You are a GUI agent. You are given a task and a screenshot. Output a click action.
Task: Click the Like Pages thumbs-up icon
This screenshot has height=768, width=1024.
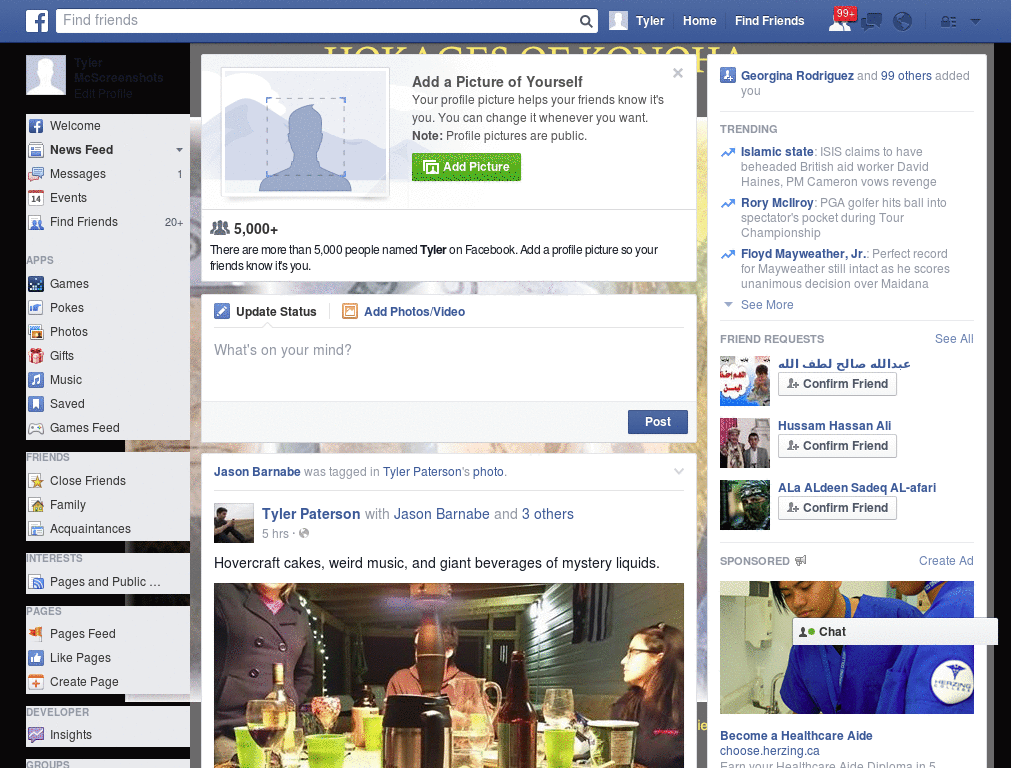click(36, 658)
